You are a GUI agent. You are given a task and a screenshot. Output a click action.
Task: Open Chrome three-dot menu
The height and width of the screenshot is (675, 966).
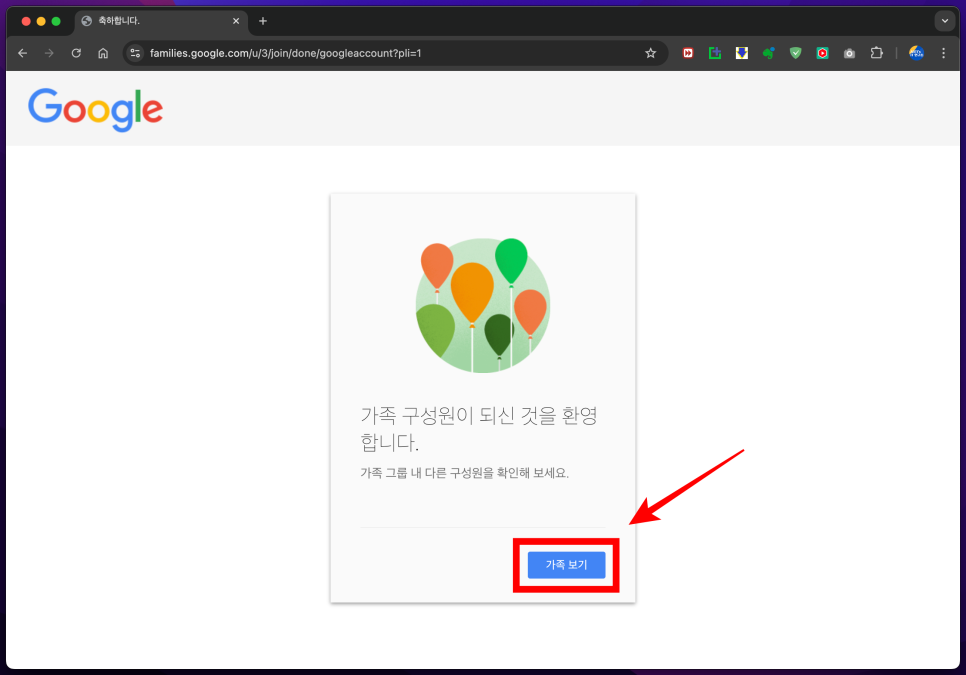pos(943,54)
